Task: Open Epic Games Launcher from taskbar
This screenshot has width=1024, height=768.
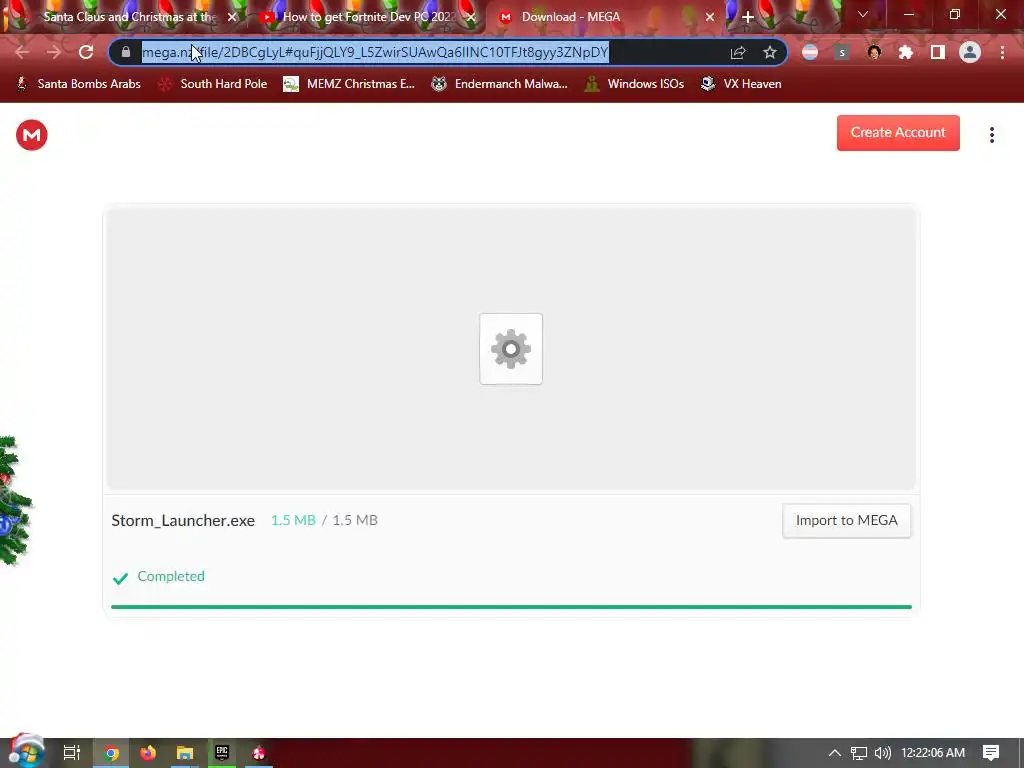Action: (x=222, y=753)
